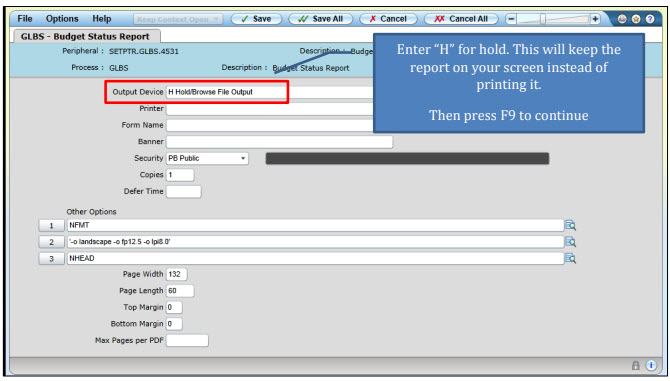Click the SETPTR.GLBS.4531 peripheral value
The width and height of the screenshot is (670, 381).
coord(144,51)
